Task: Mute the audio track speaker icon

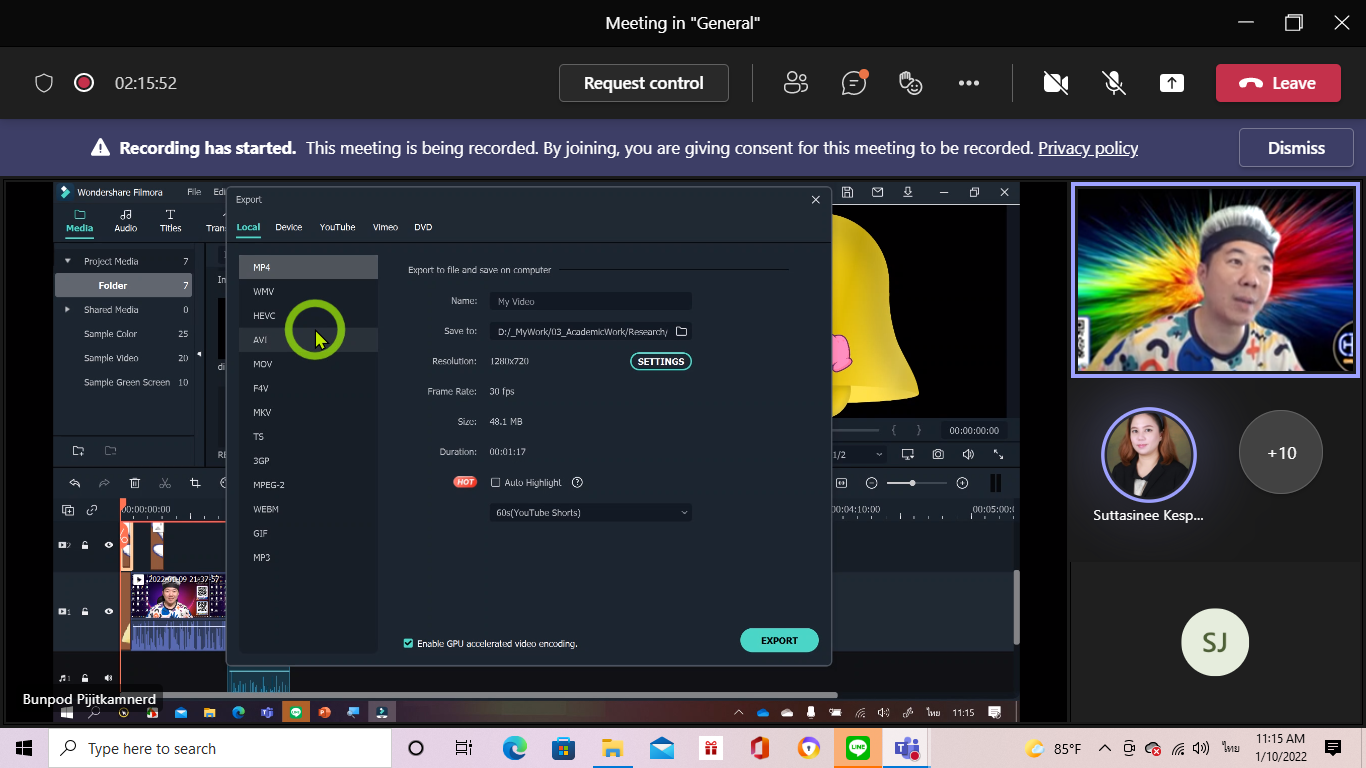Action: [109, 678]
